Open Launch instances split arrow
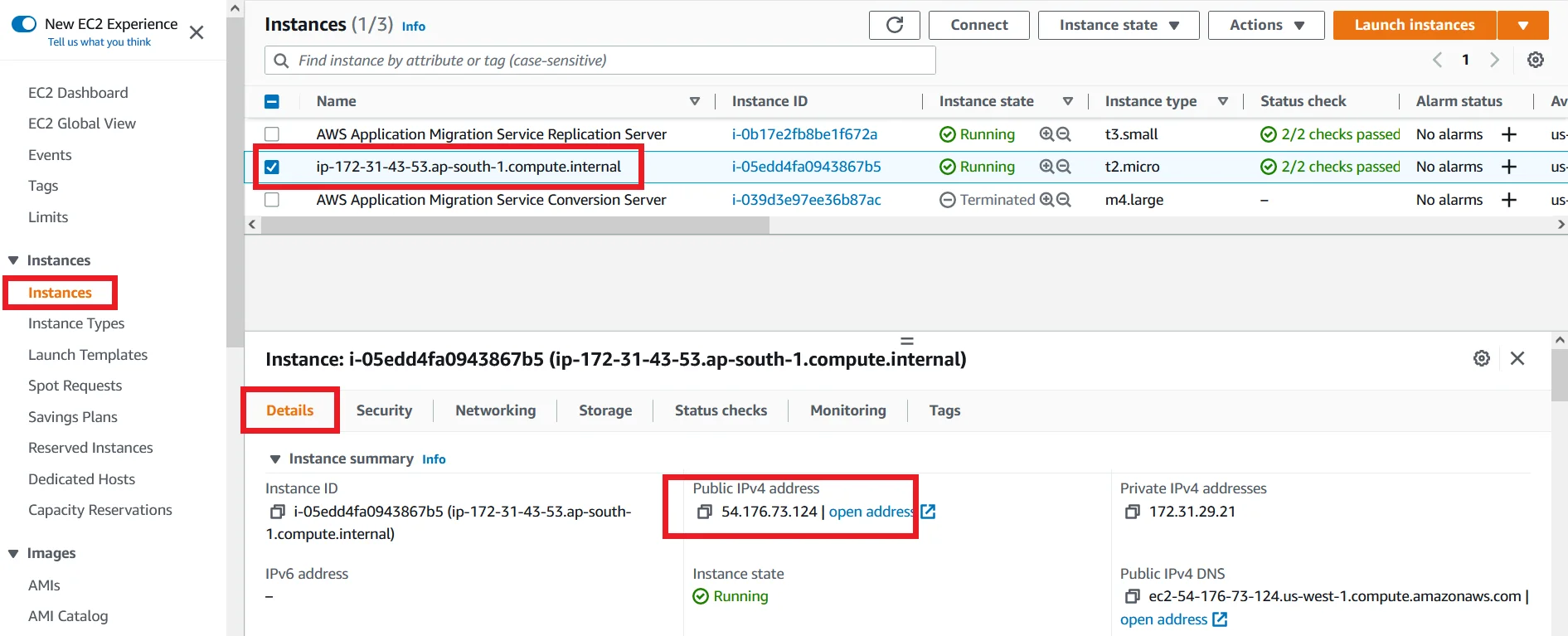The image size is (1568, 636). click(x=1523, y=25)
